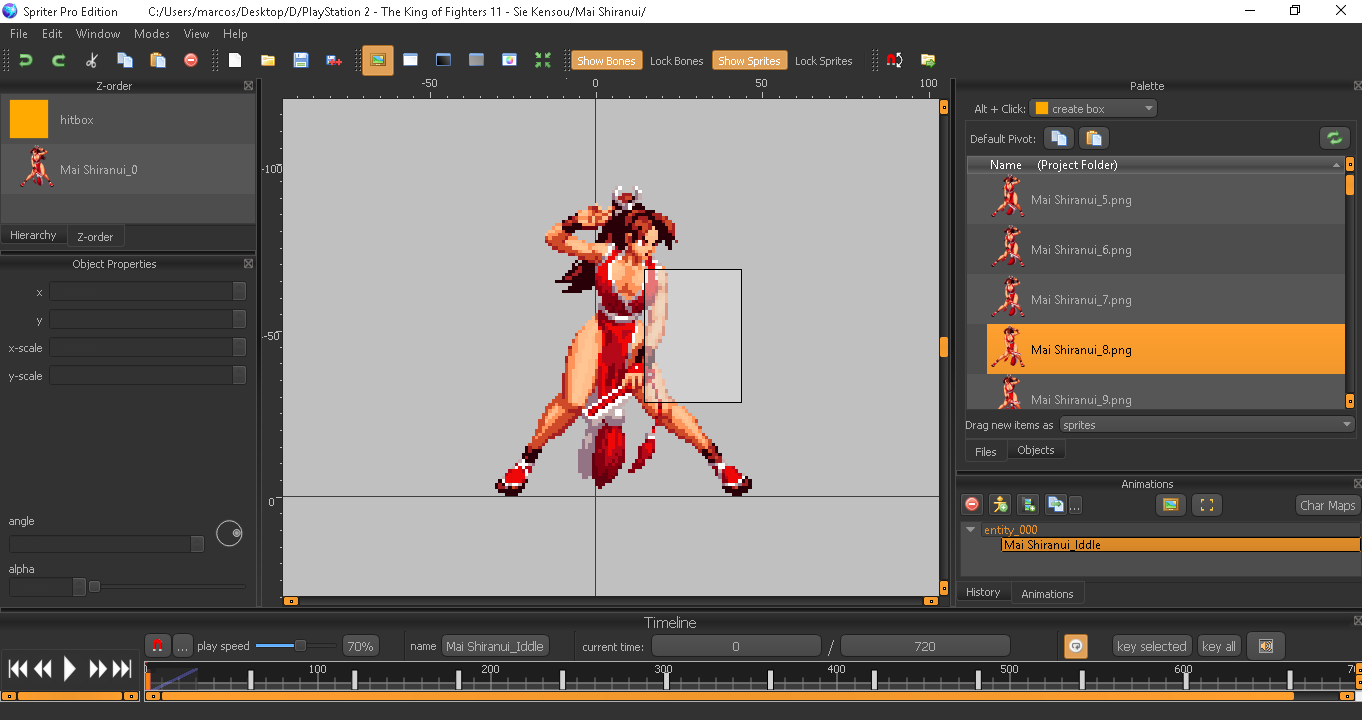Switch to the History tab
The height and width of the screenshot is (720, 1362).
983,592
